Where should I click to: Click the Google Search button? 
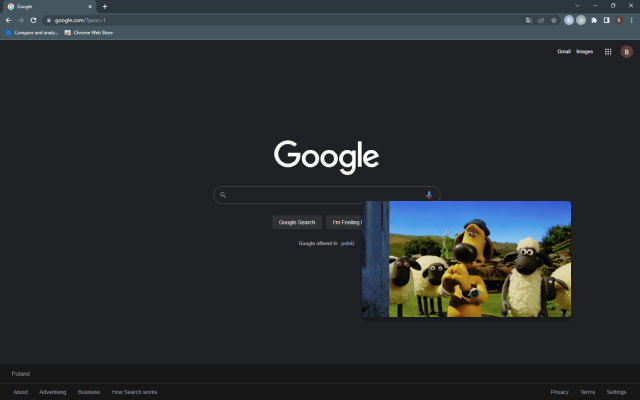pyautogui.click(x=297, y=222)
